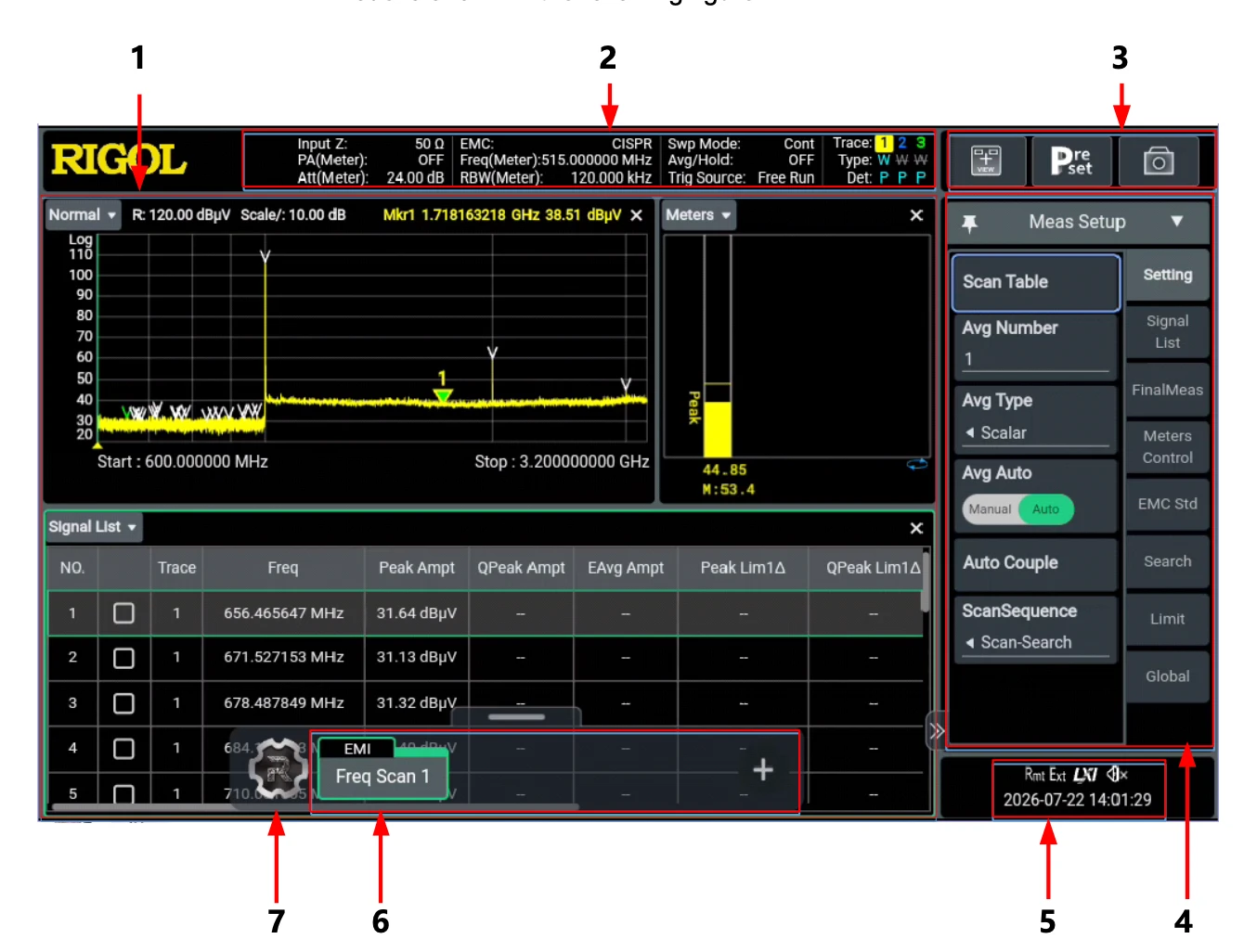The image size is (1244, 952).
Task: Open the EMC Std tab
Action: pyautogui.click(x=1167, y=505)
